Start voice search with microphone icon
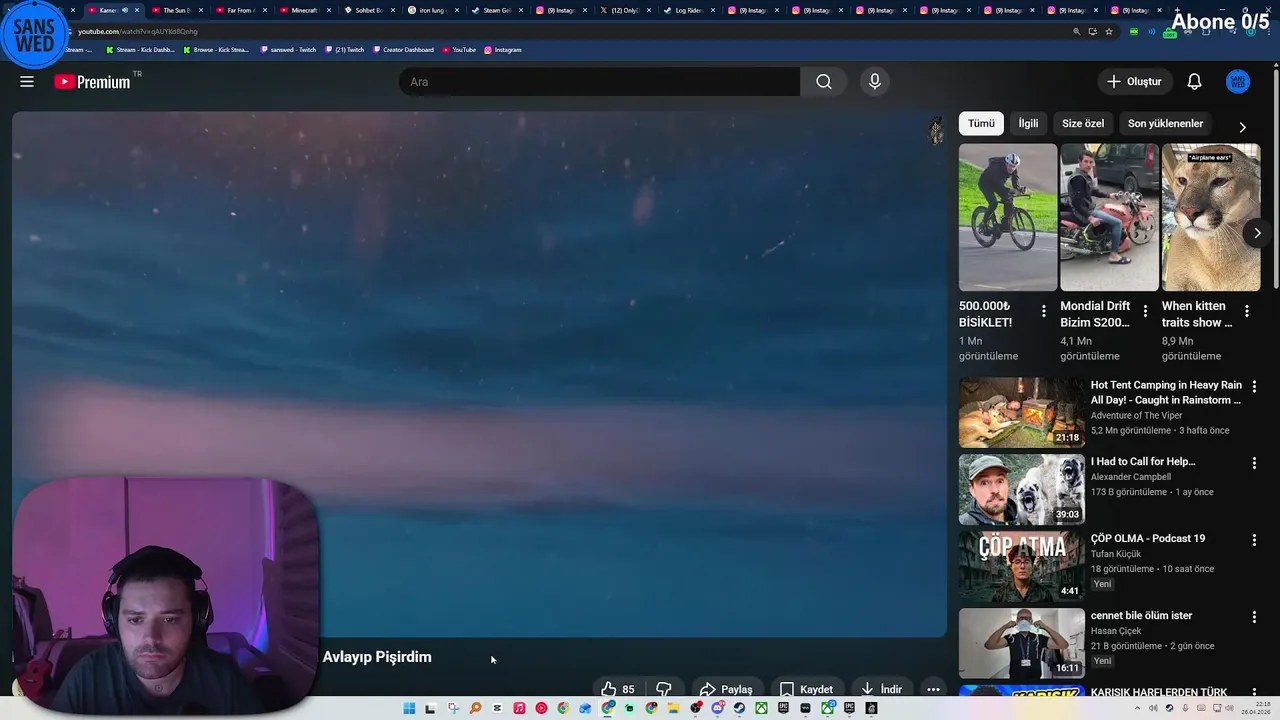 875,82
